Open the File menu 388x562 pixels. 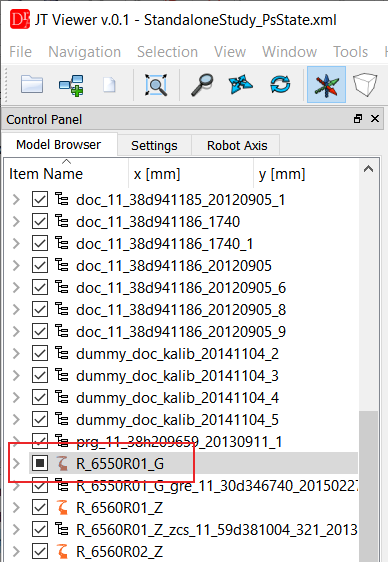coord(20,52)
